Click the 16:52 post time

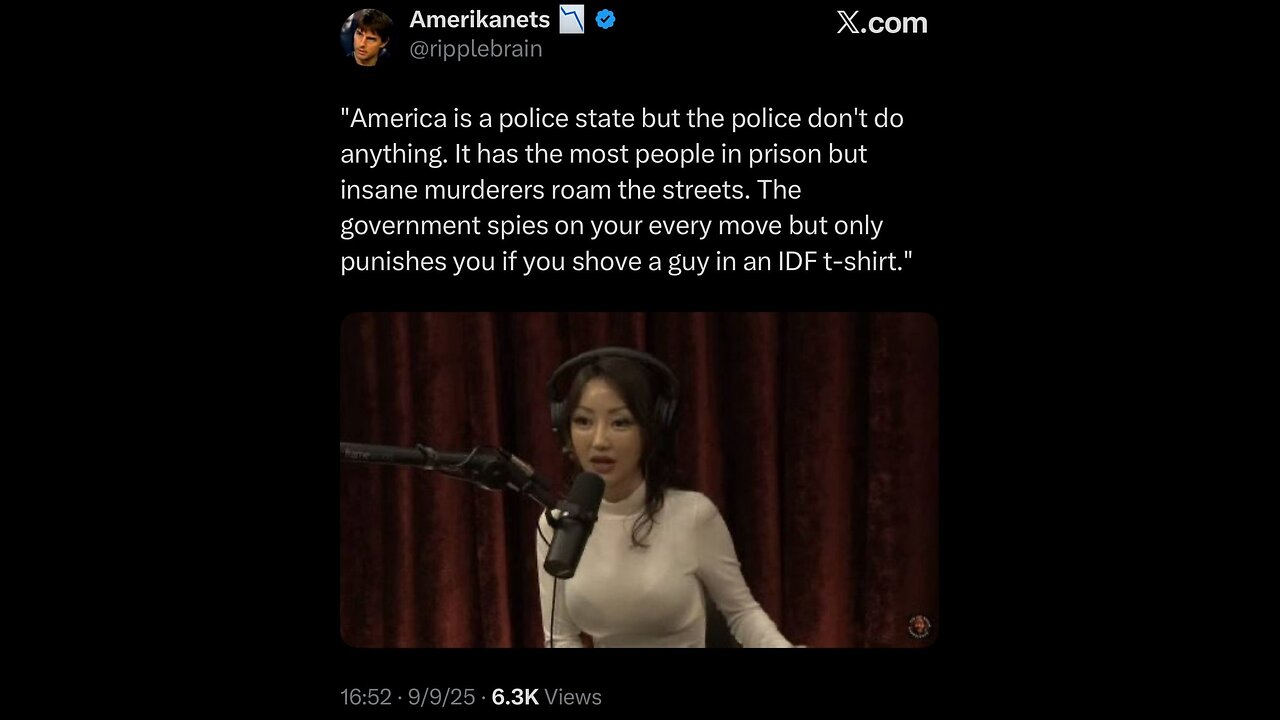pyautogui.click(x=366, y=697)
